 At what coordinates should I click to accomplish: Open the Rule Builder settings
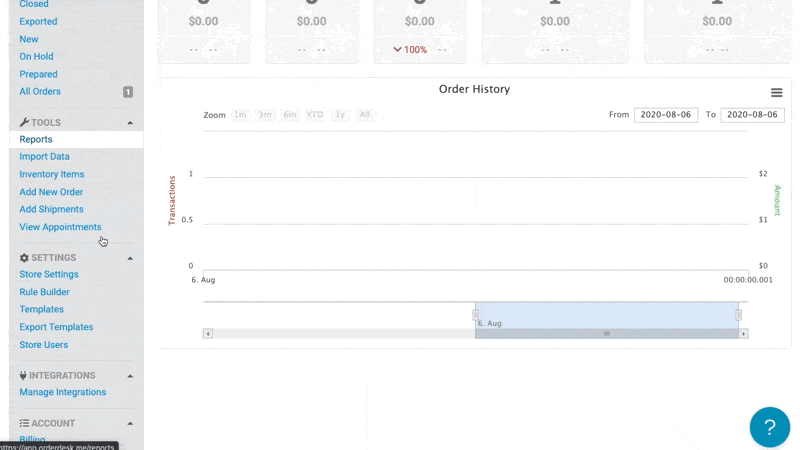(x=44, y=292)
